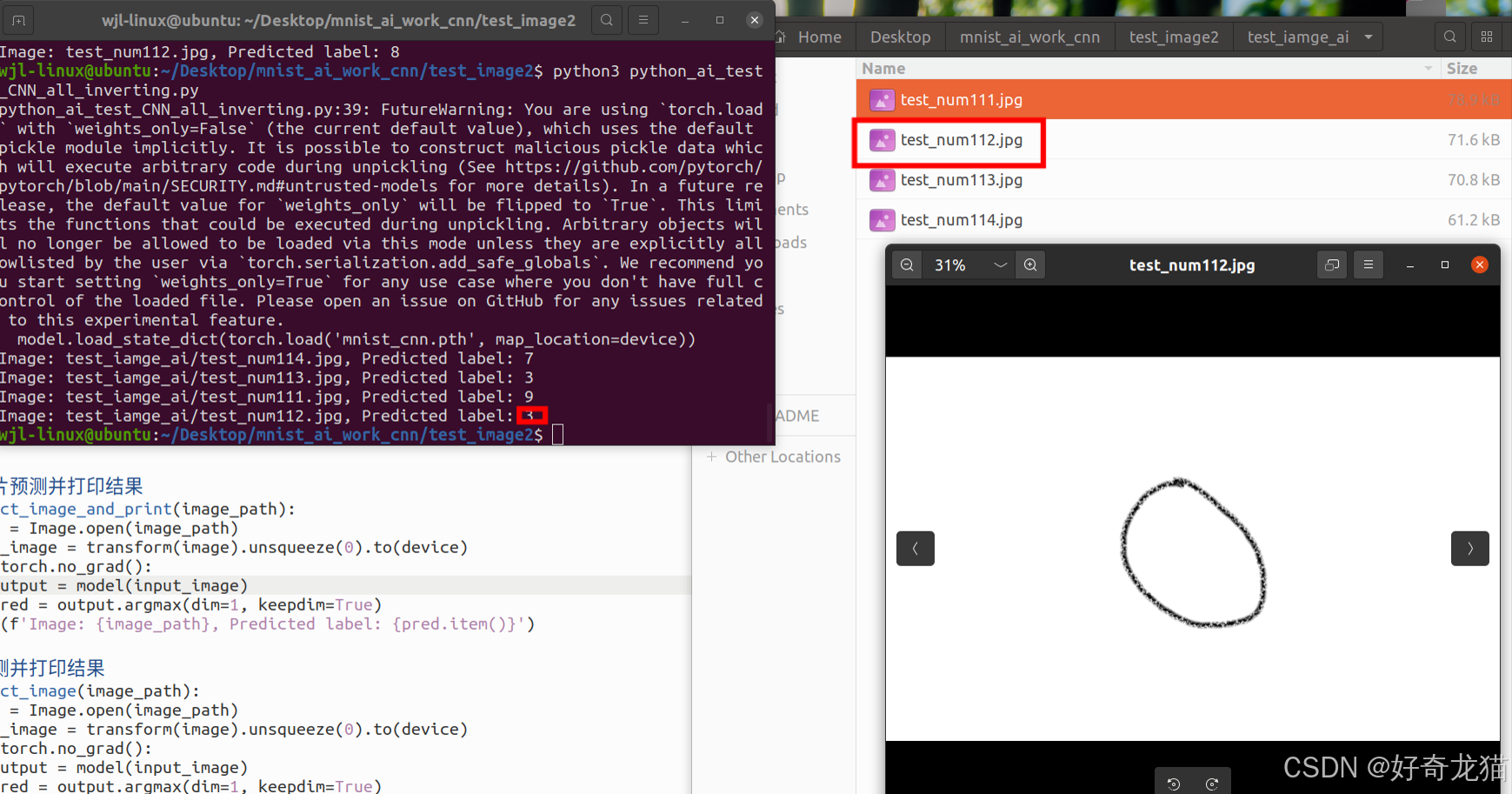Open the image viewer menu button
The height and width of the screenshot is (794, 1512).
1369,265
